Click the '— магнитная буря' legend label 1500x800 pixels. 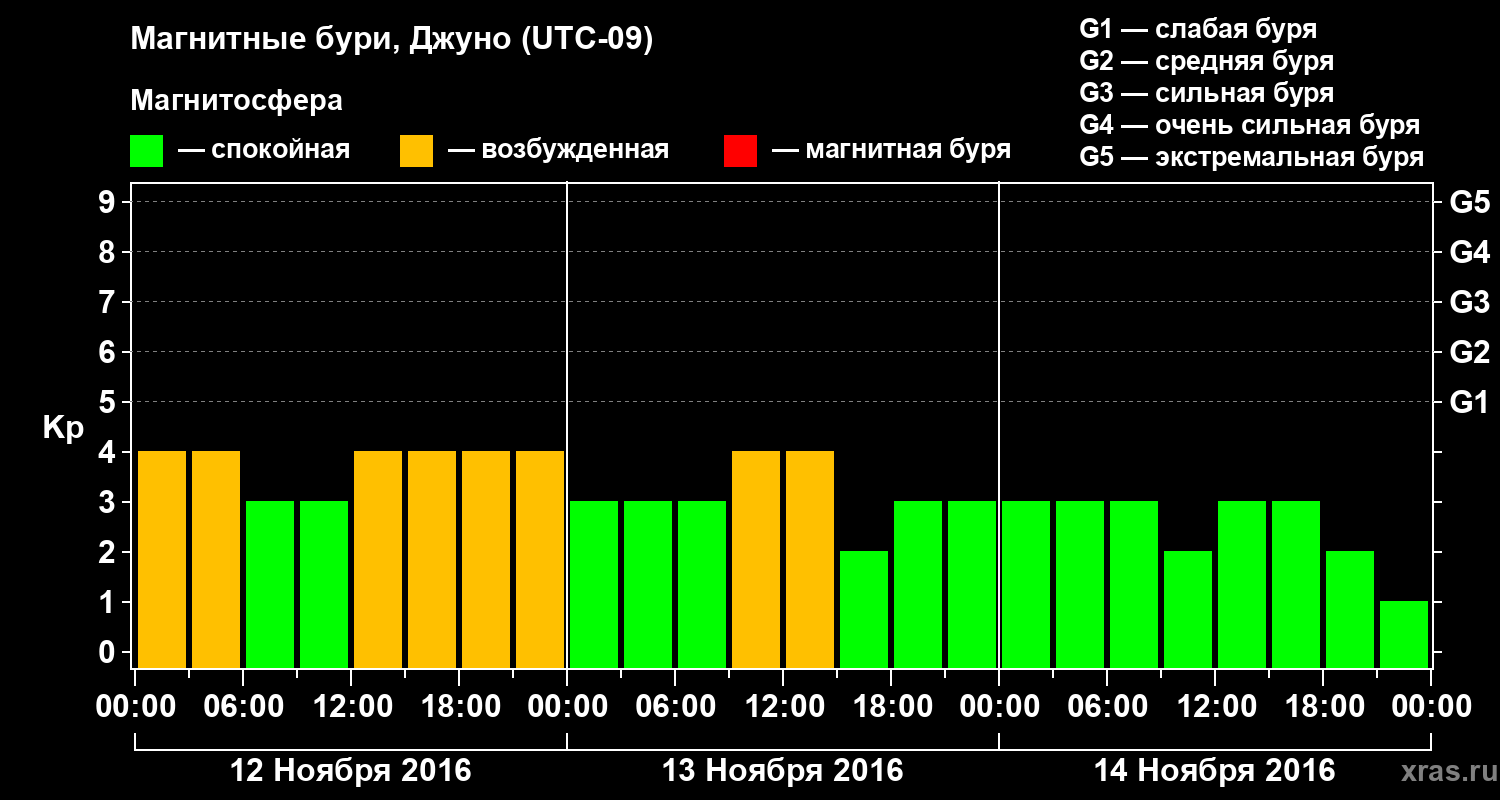click(892, 151)
